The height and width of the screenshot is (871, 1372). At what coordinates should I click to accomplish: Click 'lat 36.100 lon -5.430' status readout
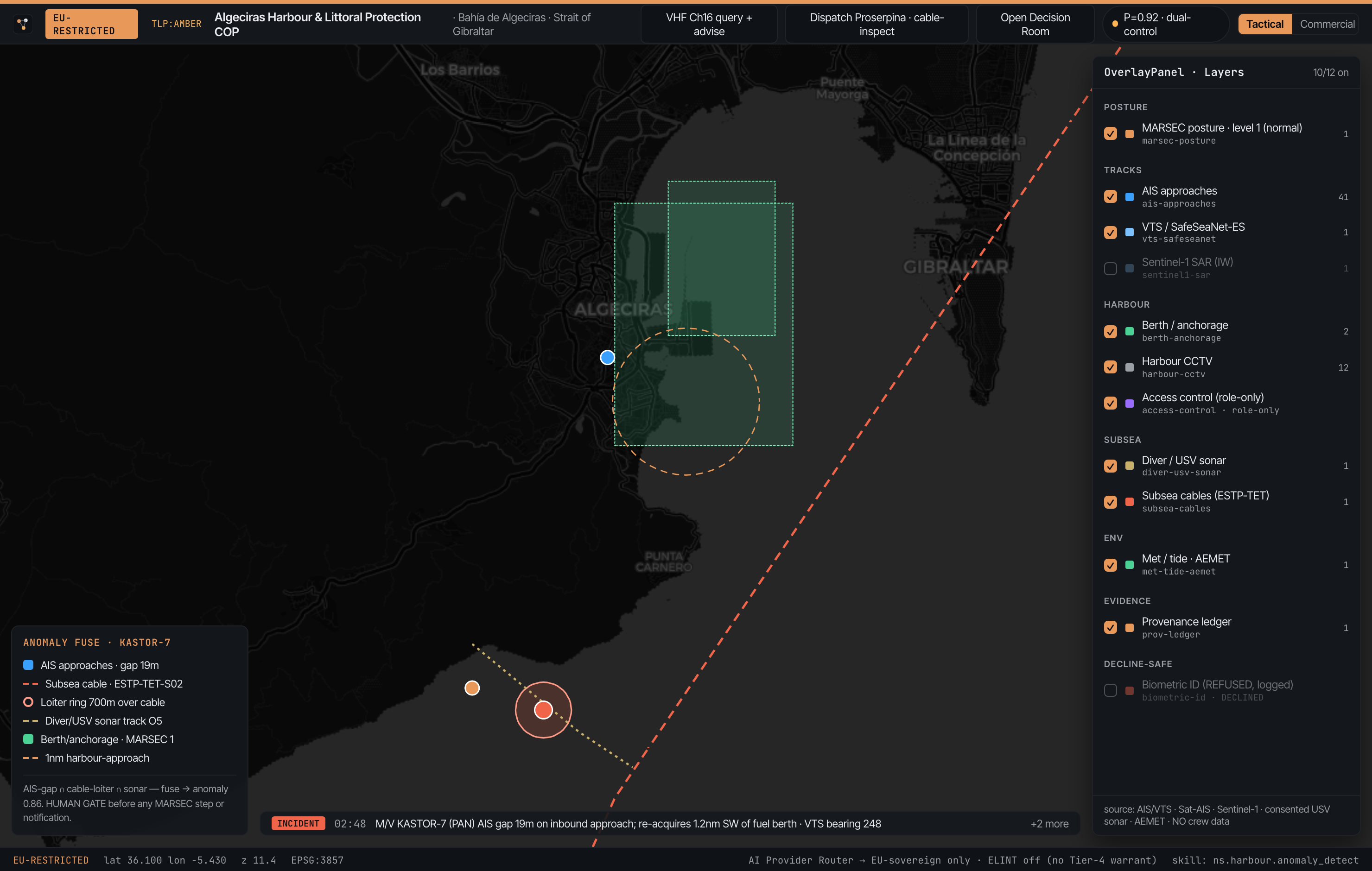[x=165, y=860]
